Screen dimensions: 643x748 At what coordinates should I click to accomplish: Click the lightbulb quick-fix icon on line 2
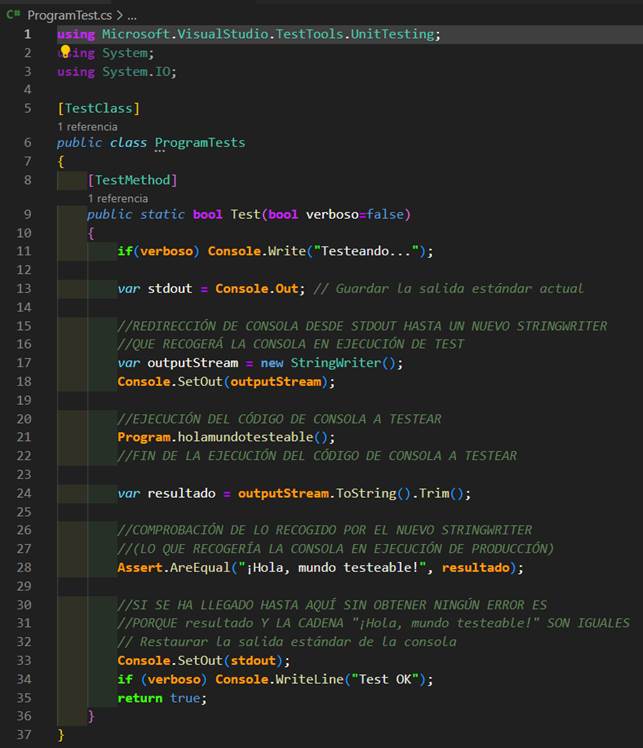point(65,51)
